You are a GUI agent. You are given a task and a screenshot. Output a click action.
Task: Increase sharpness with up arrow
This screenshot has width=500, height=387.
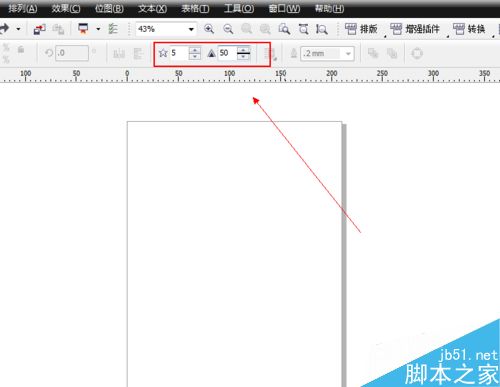[243, 49]
